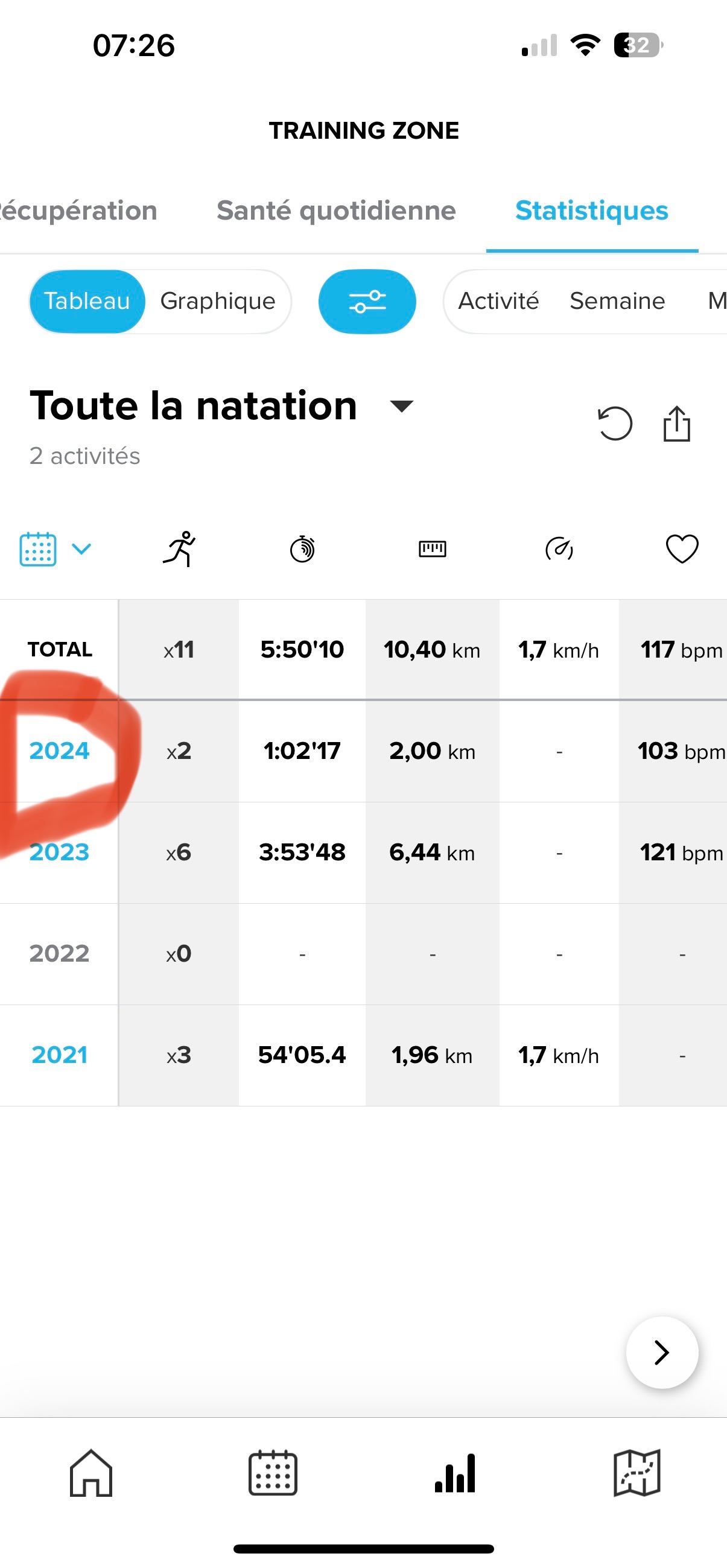Select the Semaine grouping option

[x=617, y=301]
